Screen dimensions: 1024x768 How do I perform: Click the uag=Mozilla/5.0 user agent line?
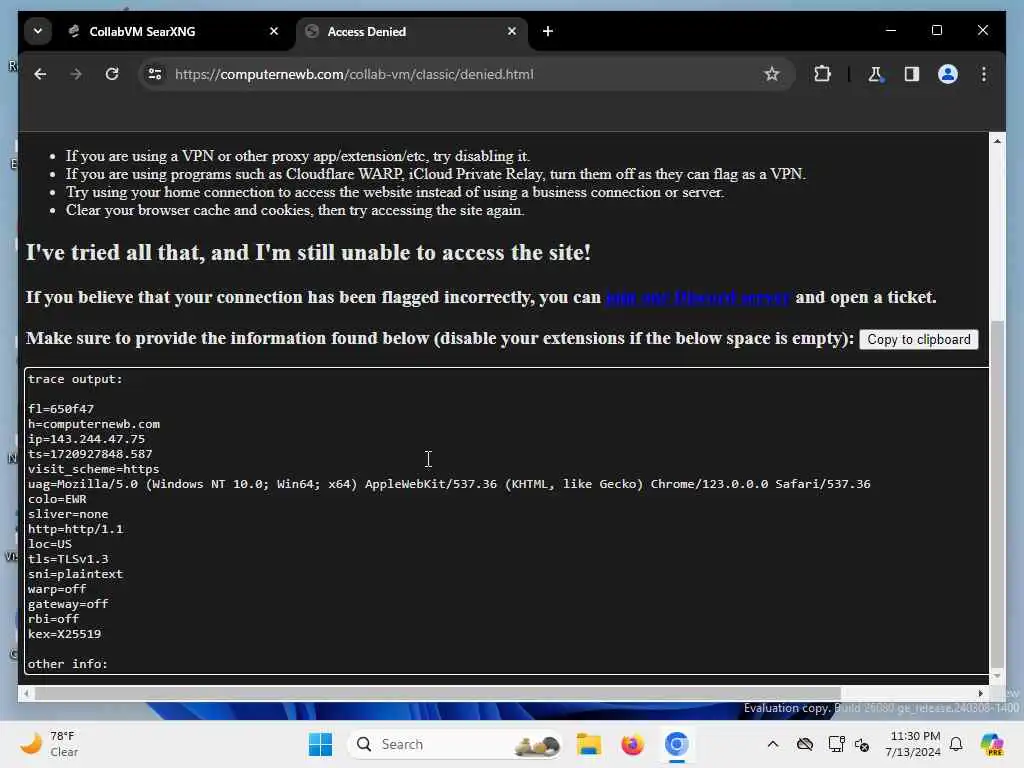pos(449,484)
